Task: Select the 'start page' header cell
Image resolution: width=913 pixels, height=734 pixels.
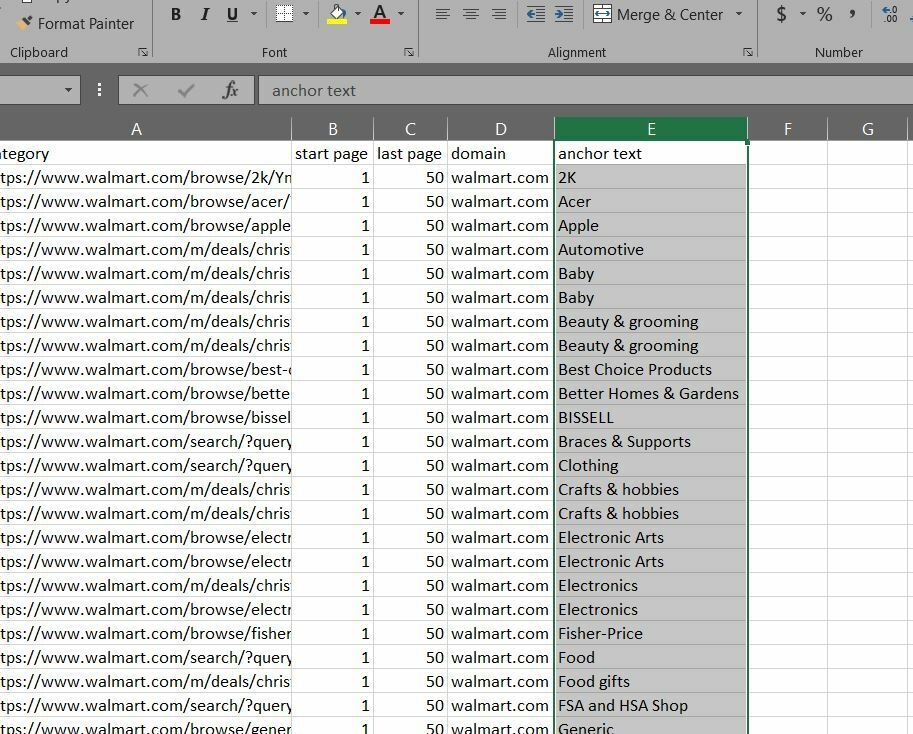Action: [x=332, y=154]
